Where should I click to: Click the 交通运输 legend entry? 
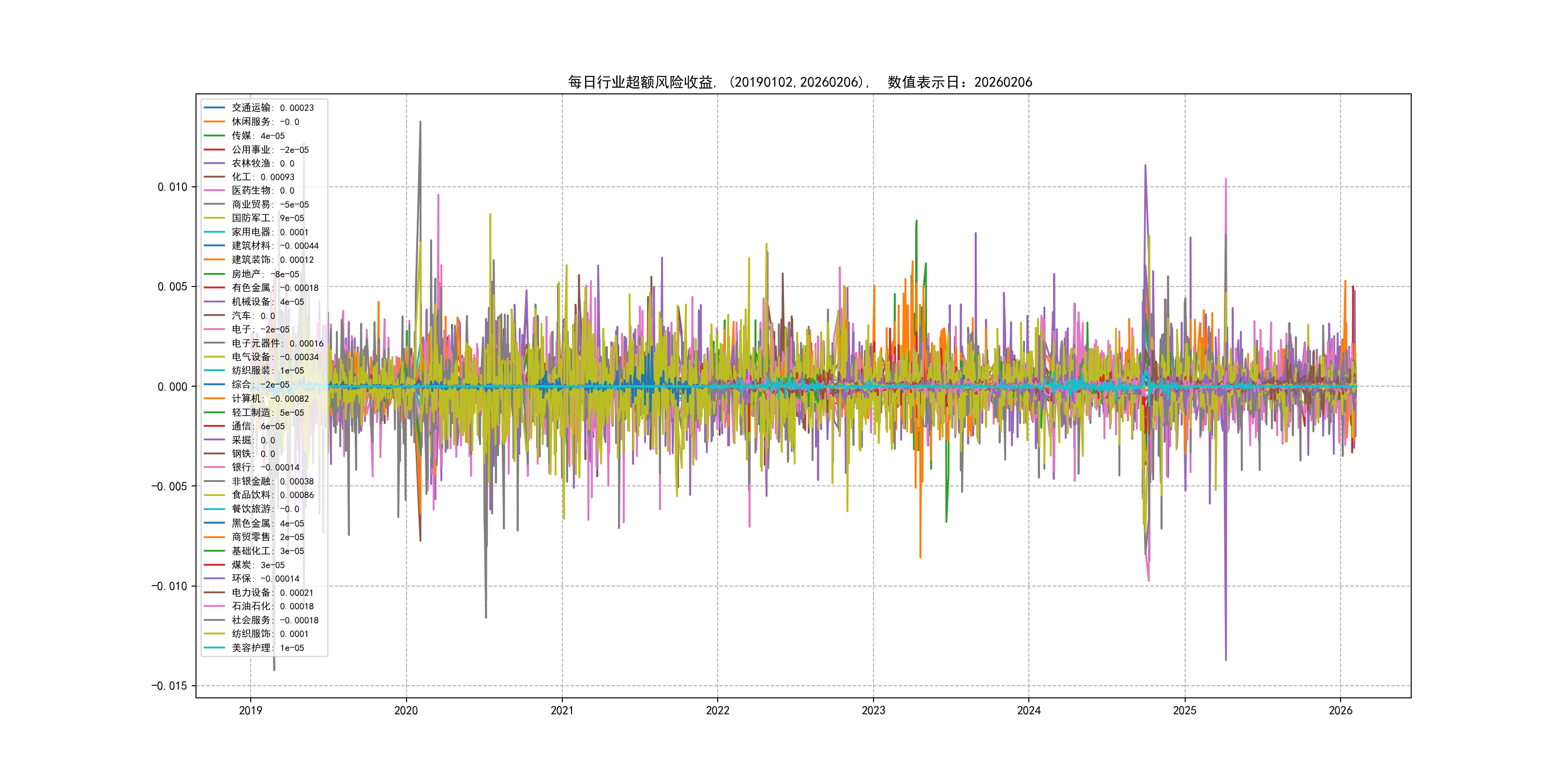pos(251,108)
